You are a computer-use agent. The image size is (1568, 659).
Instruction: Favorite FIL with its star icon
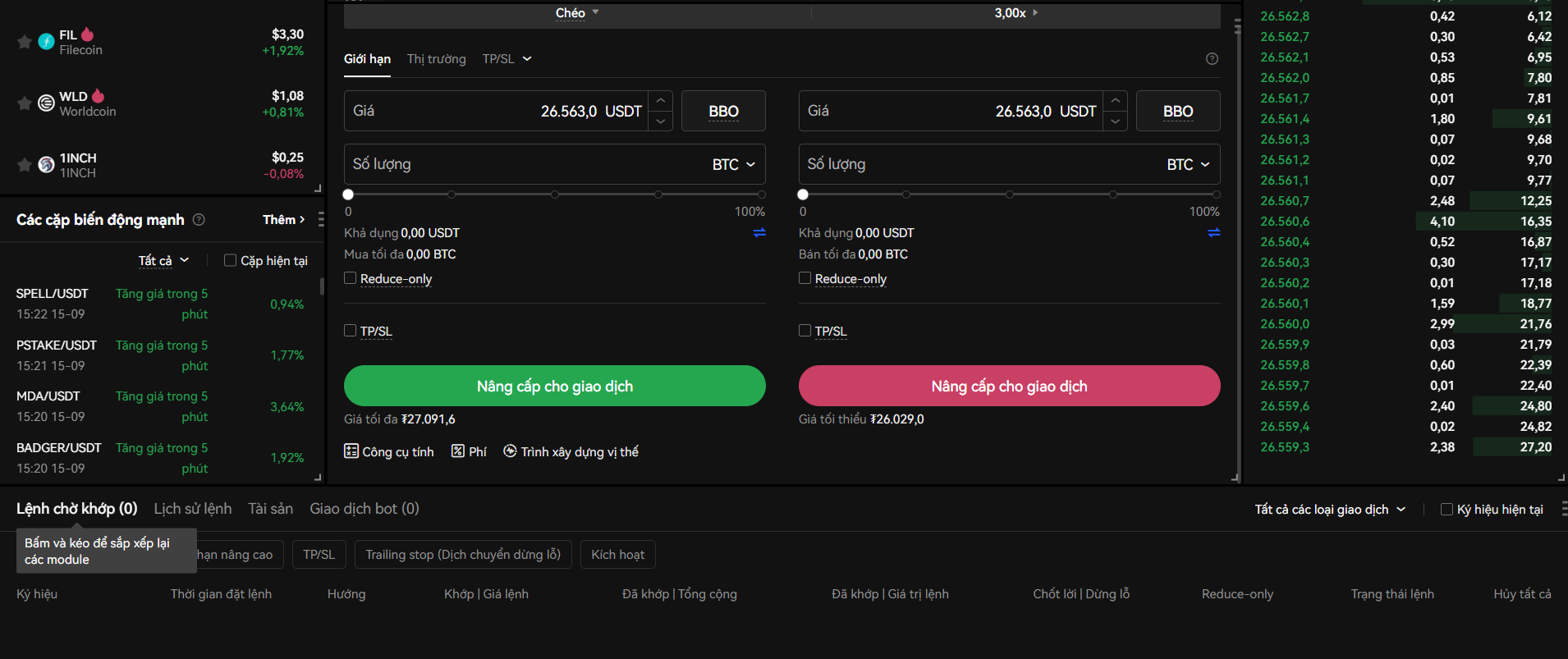pyautogui.click(x=25, y=42)
